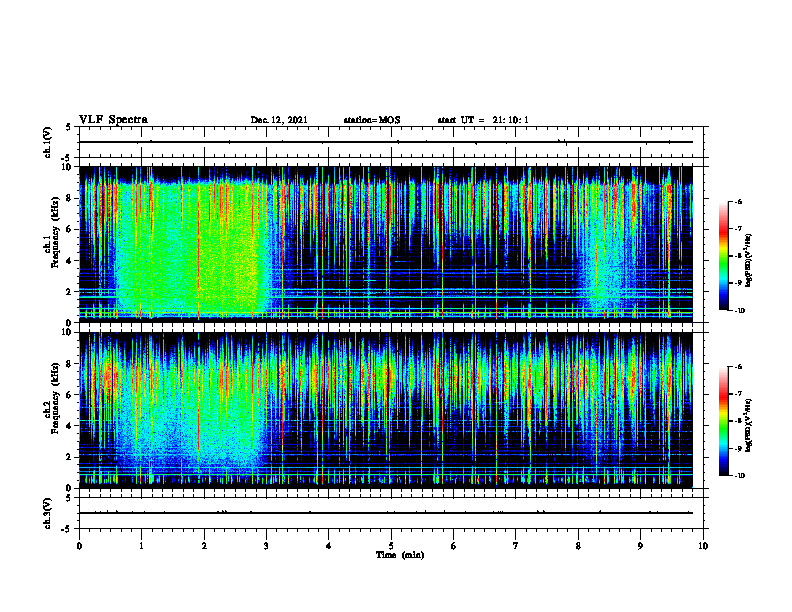Click the ch.2 color bar "log(PSD)" label
Screen dimensions: 792x612
(x=749, y=425)
